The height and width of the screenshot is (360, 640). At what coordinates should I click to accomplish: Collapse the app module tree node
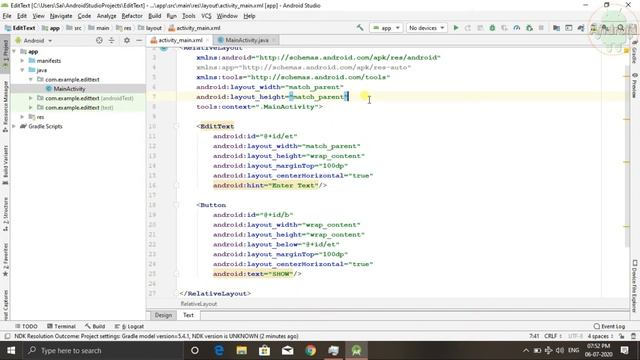click(15, 51)
